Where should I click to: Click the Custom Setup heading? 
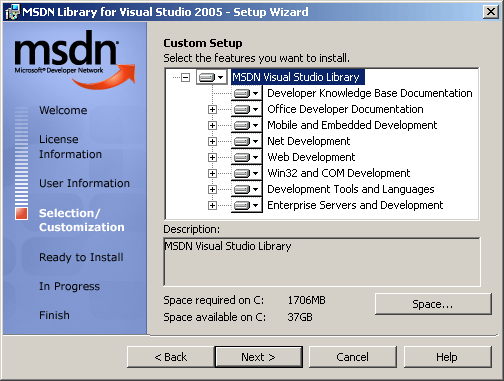(203, 43)
